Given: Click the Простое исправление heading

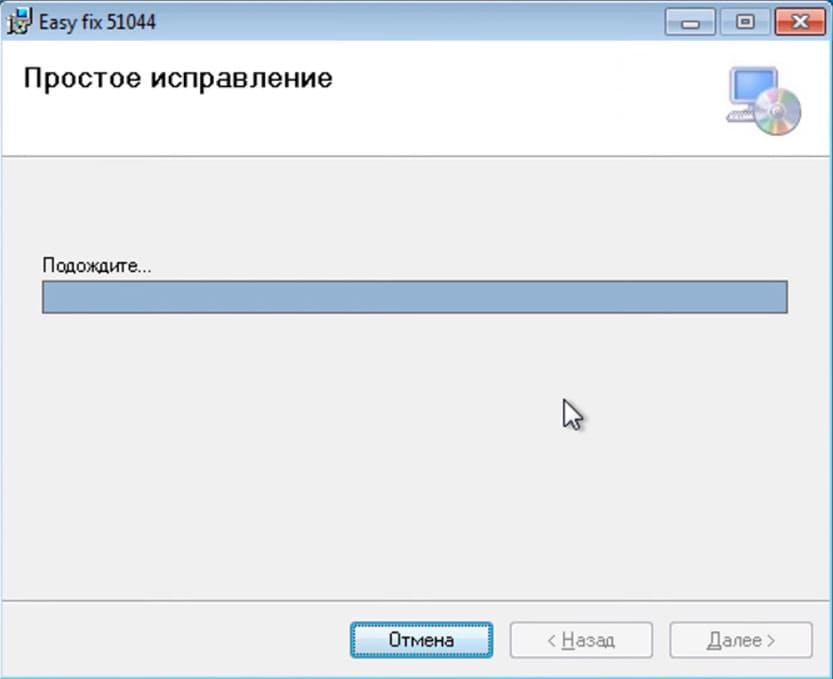Looking at the screenshot, I should pos(178,79).
